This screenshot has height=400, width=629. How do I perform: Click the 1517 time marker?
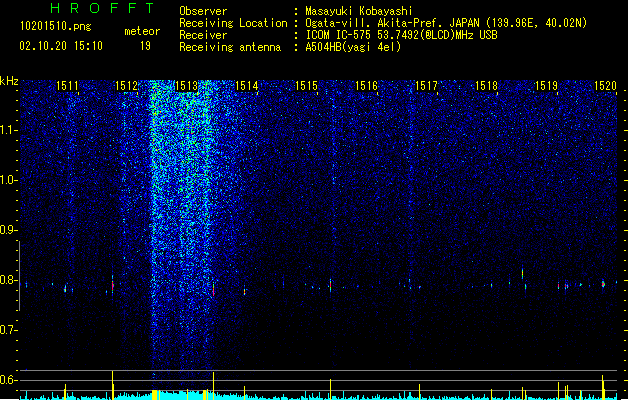(426, 86)
